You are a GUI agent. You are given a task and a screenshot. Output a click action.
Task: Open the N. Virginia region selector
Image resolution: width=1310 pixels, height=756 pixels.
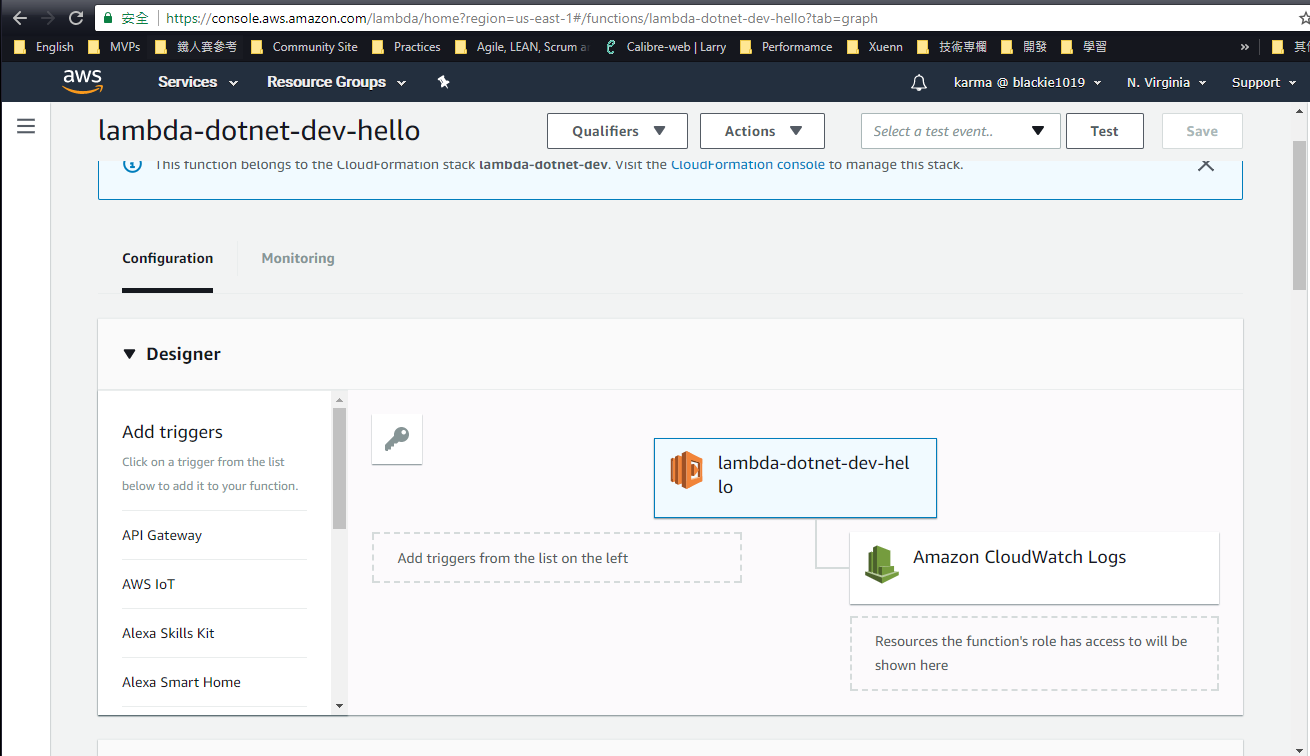(1166, 82)
